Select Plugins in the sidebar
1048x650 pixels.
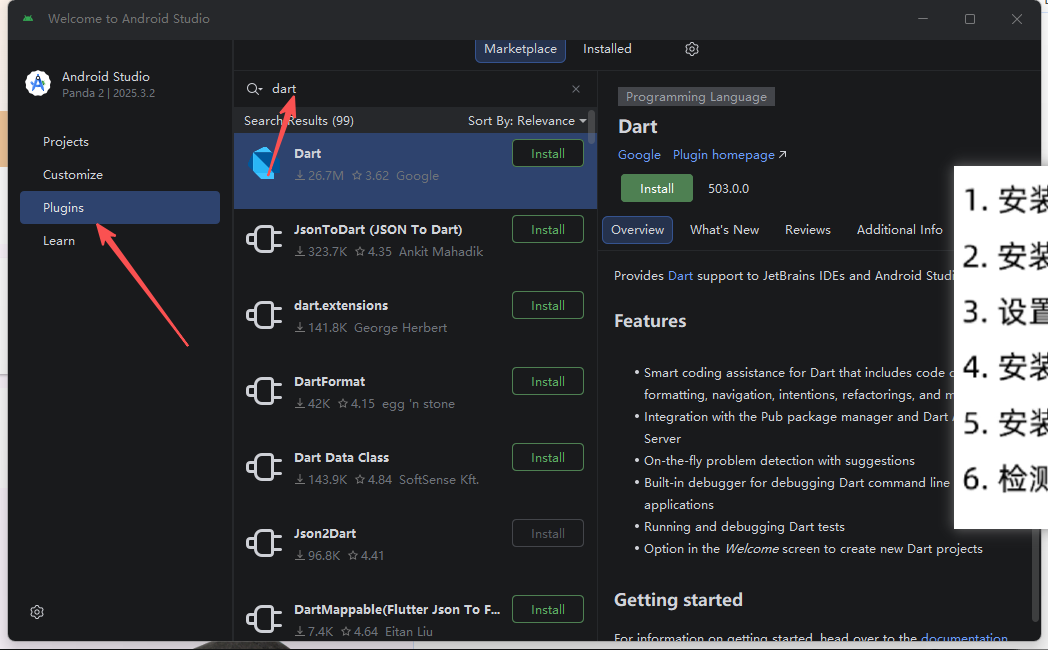(120, 208)
